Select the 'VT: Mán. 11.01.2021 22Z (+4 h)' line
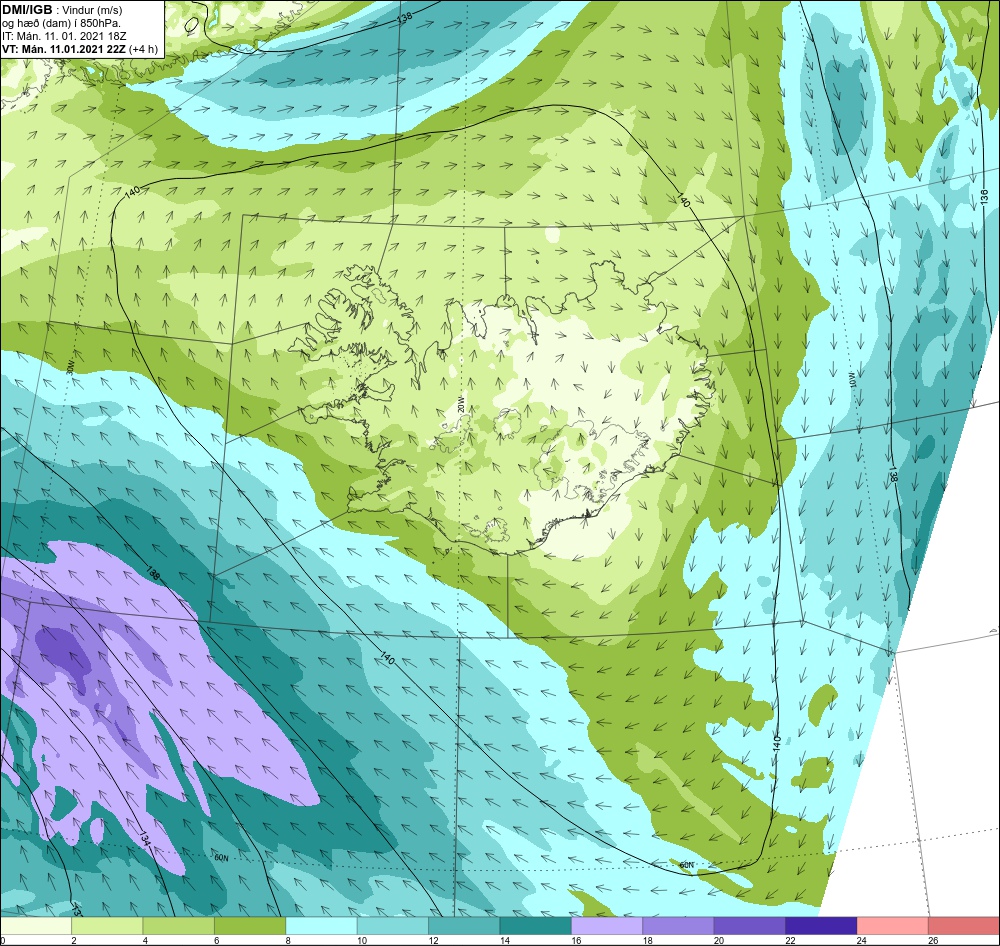This screenshot has height=946, width=1000. coord(80,49)
